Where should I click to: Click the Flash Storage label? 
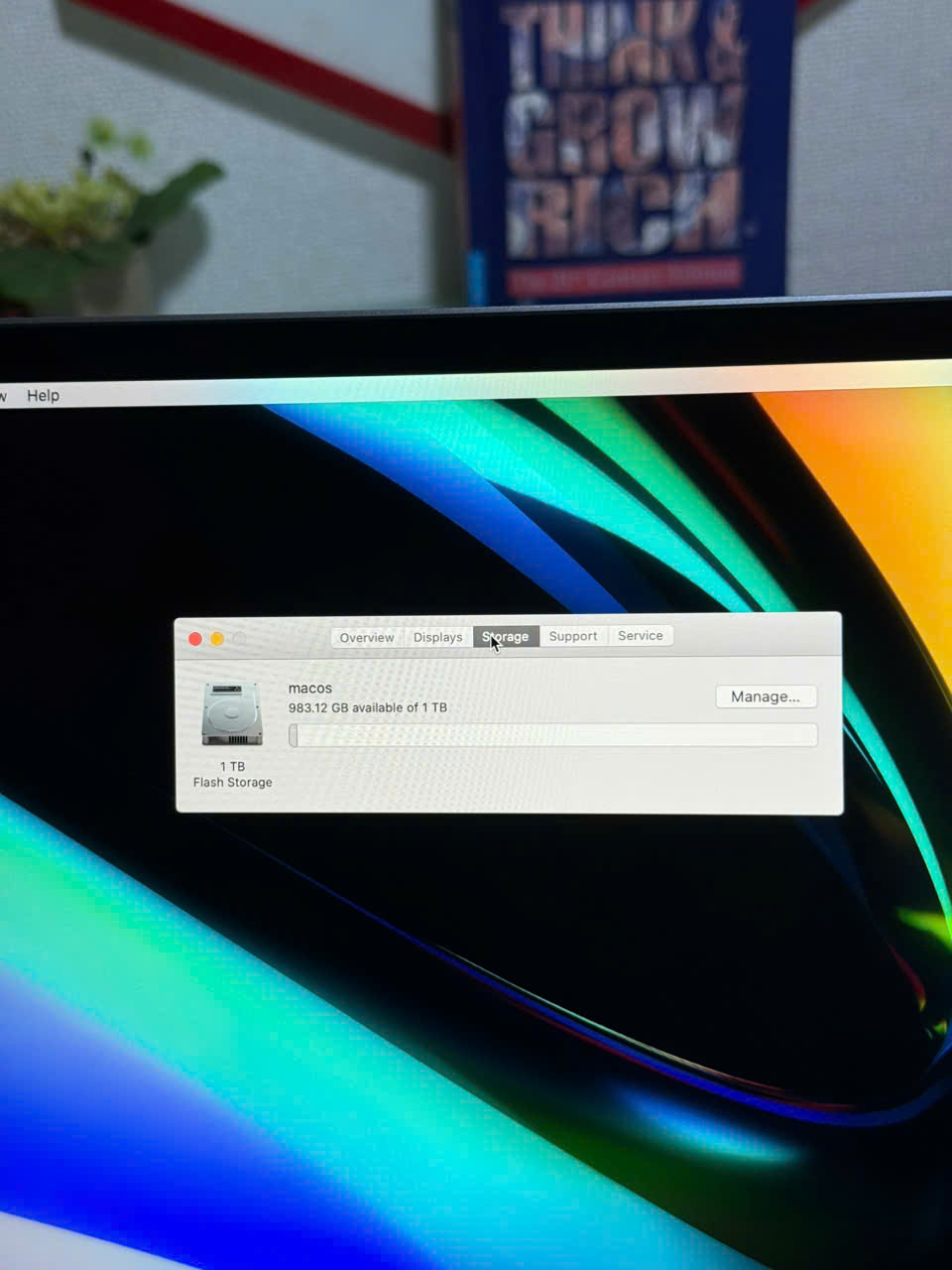[x=232, y=782]
